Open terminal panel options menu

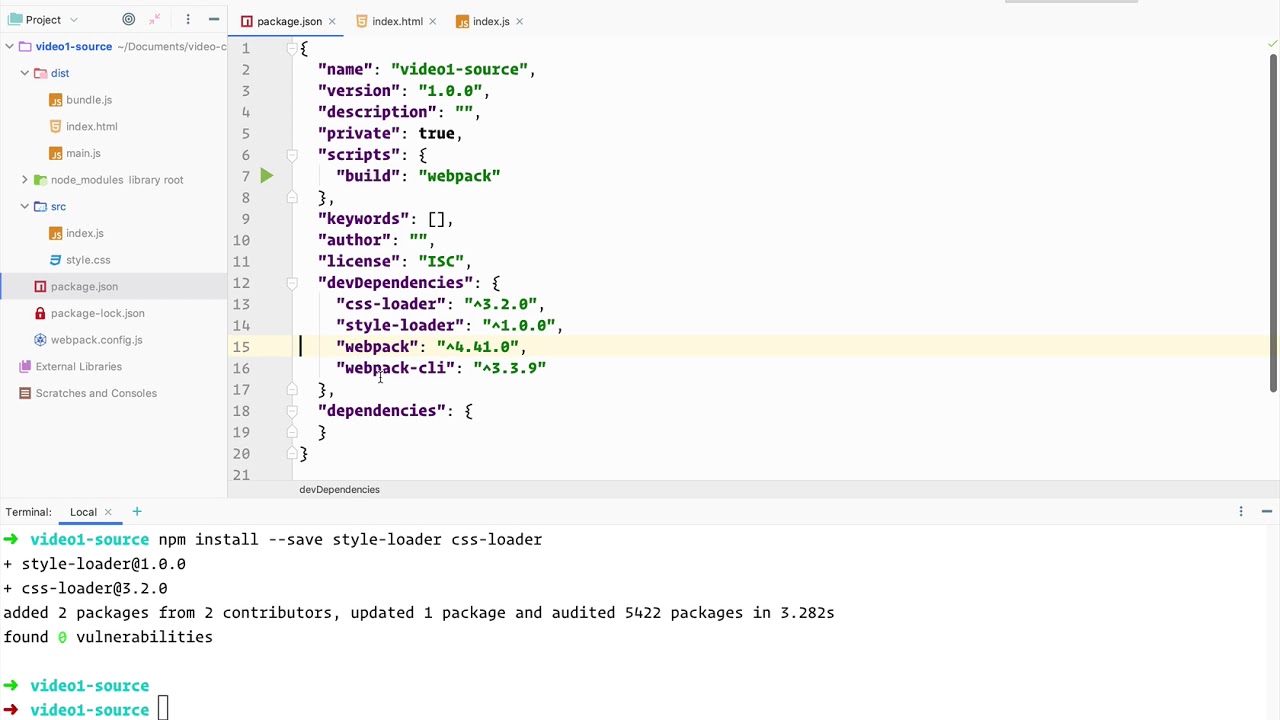[x=1241, y=512]
